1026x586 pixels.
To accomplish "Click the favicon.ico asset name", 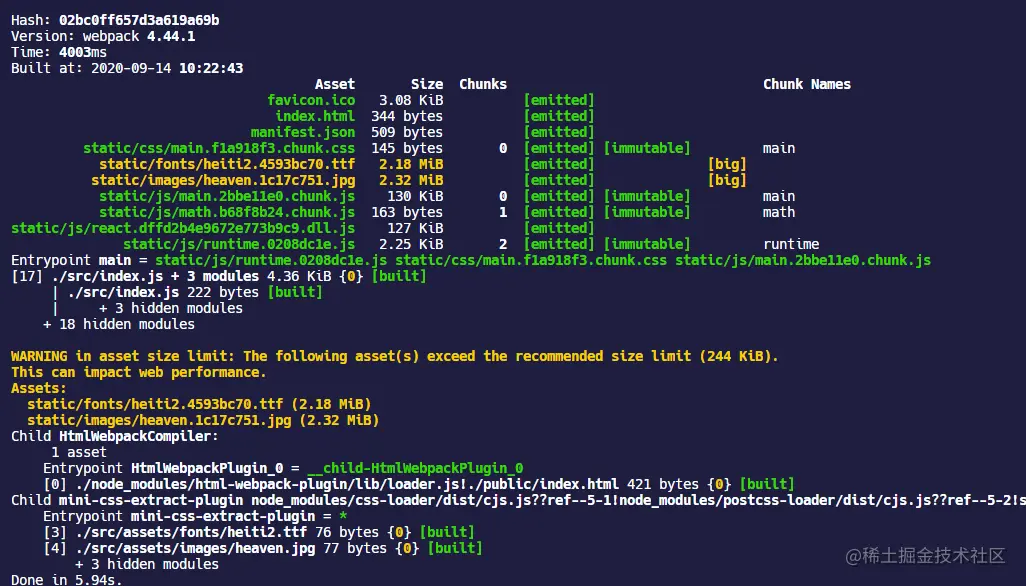I will pyautogui.click(x=311, y=100).
